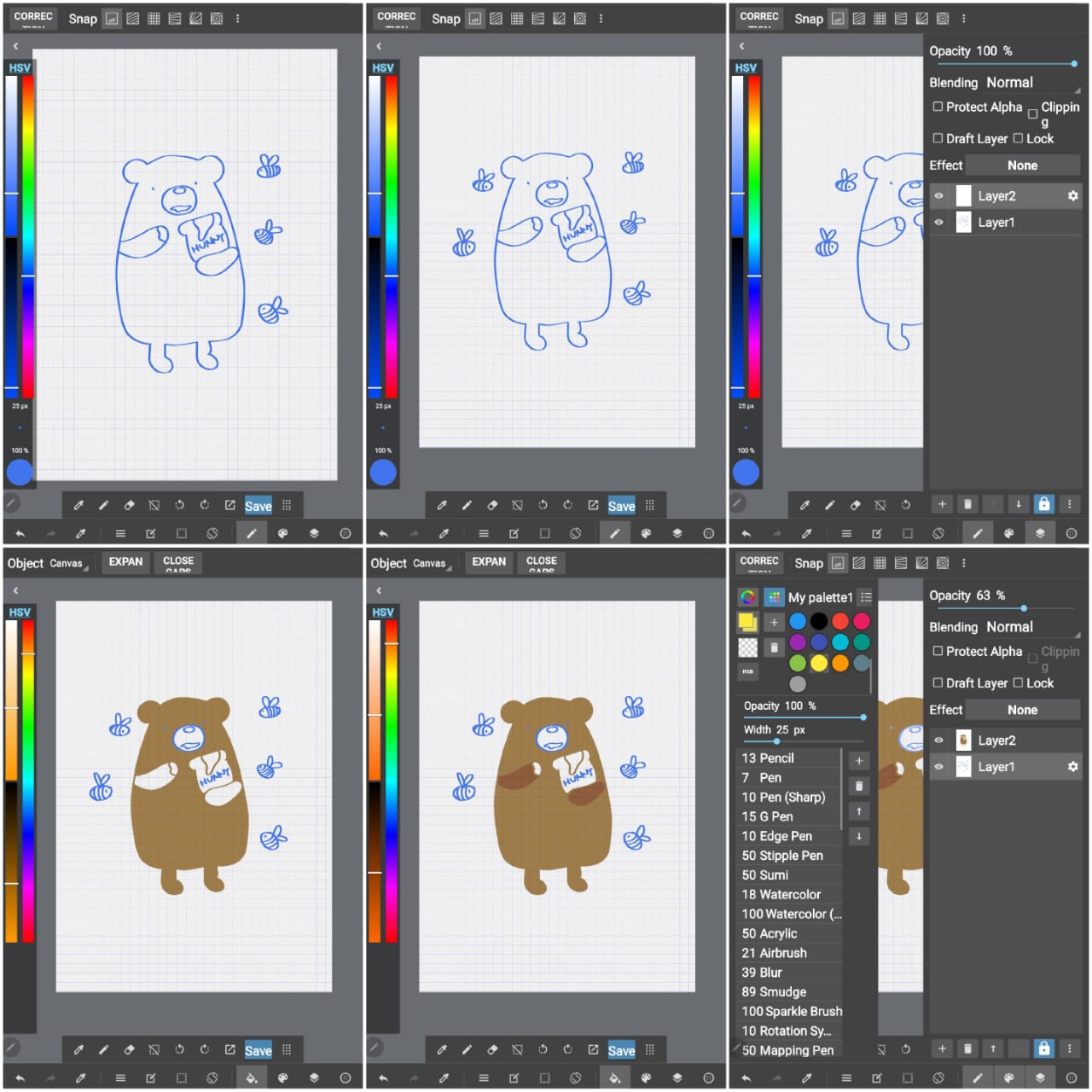Tap the My palette1 title
Image resolution: width=1092 pixels, height=1092 pixels.
pyautogui.click(x=820, y=597)
